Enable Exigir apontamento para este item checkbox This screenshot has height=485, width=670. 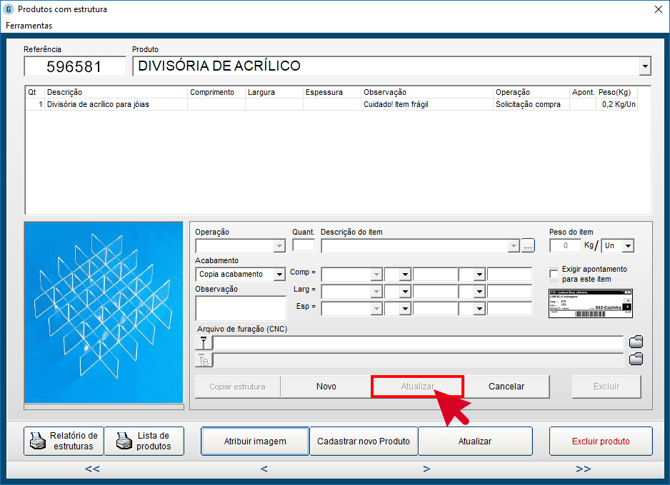[x=554, y=274]
